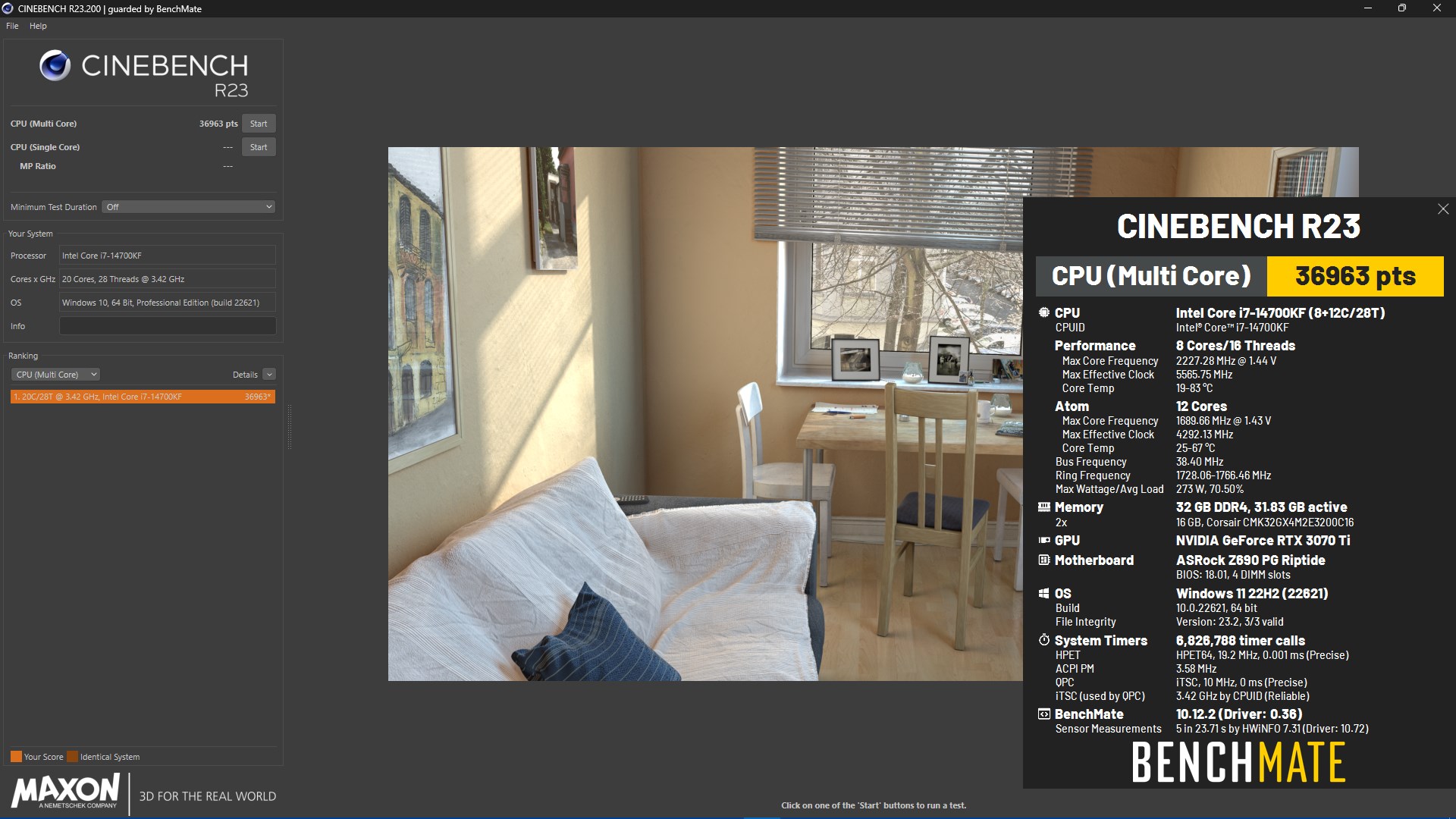Viewport: 1456px width, 819px height.
Task: Click the MP Ratio label
Action: tap(38, 166)
